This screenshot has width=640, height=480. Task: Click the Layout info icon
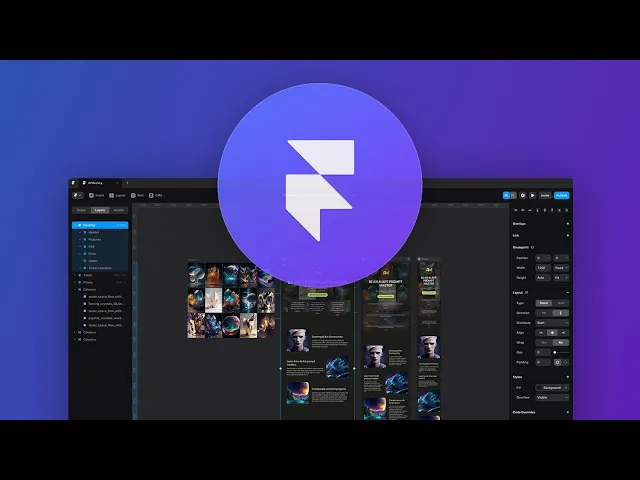click(x=527, y=293)
